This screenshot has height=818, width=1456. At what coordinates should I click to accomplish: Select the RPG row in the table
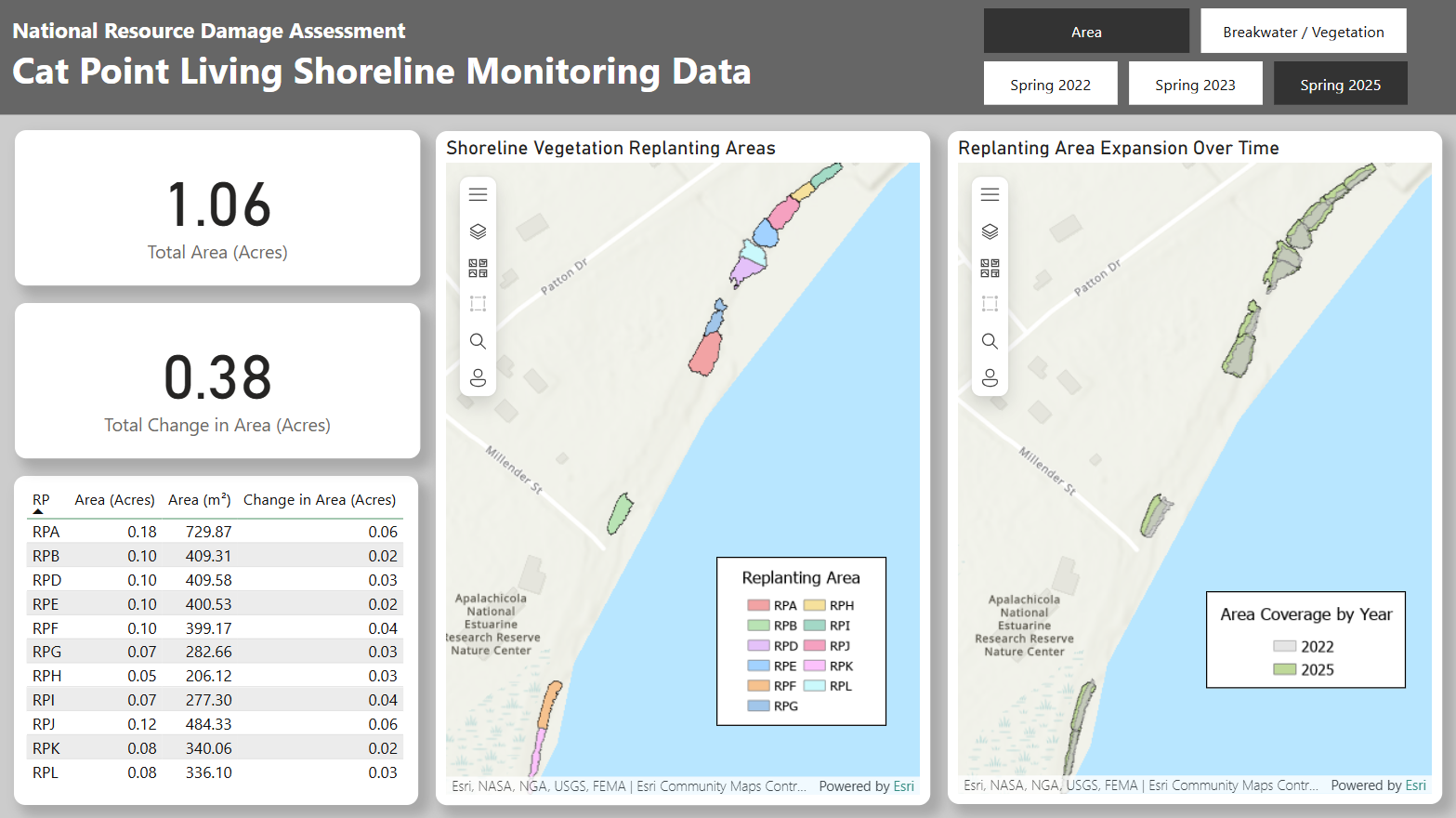coord(215,652)
